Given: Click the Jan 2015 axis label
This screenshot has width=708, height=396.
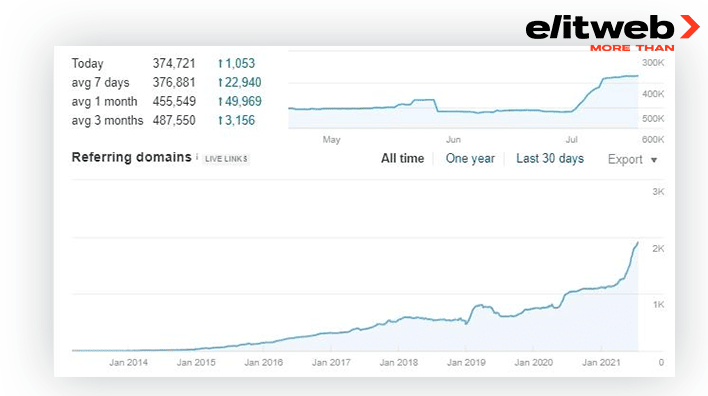Looking at the screenshot, I should (x=196, y=362).
